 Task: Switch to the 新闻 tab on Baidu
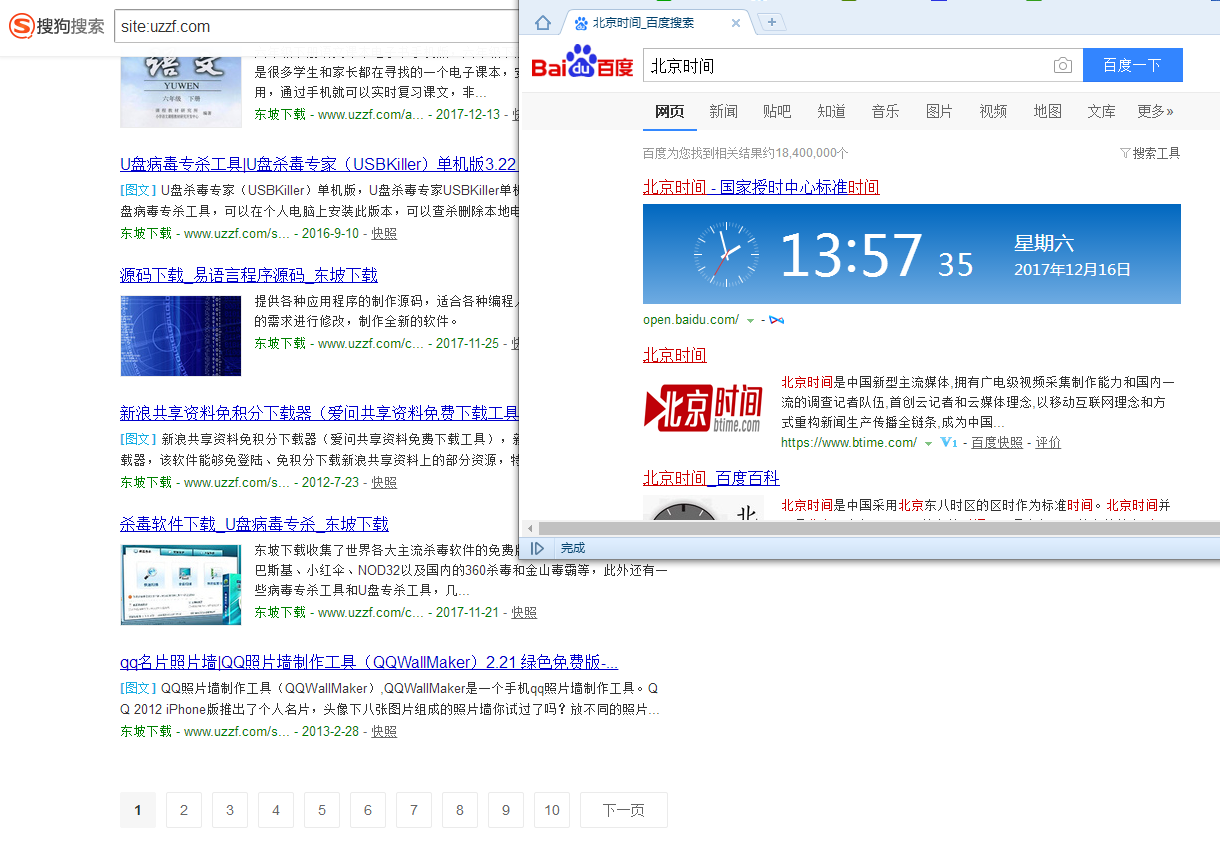723,111
